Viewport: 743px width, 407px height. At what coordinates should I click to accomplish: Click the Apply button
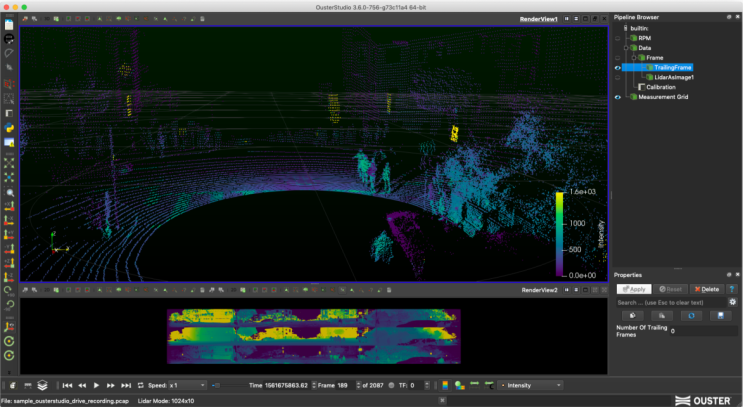pos(634,289)
